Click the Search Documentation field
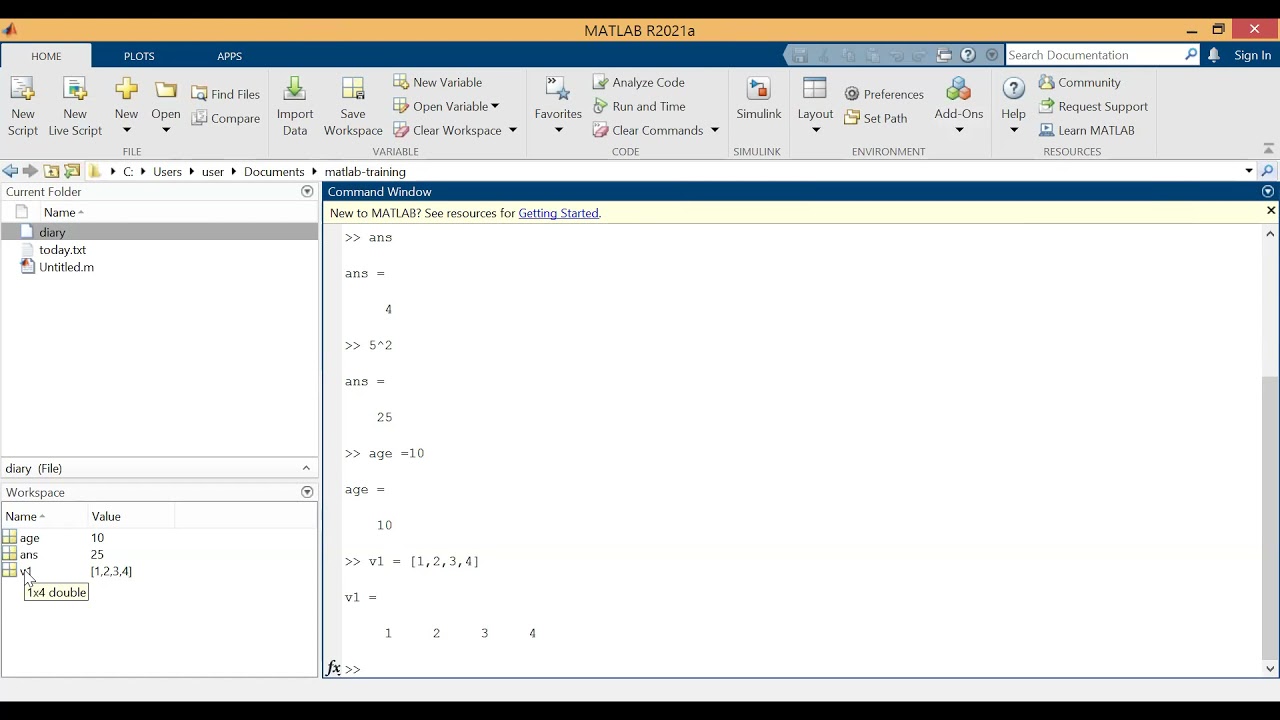Viewport: 1280px width, 720px height. [x=1095, y=55]
